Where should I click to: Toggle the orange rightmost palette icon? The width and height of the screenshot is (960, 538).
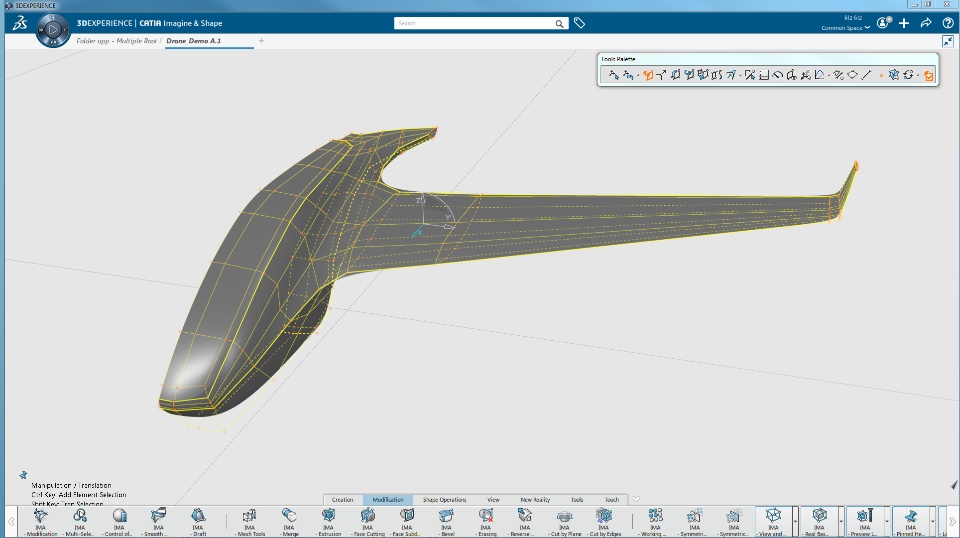pyautogui.click(x=929, y=75)
